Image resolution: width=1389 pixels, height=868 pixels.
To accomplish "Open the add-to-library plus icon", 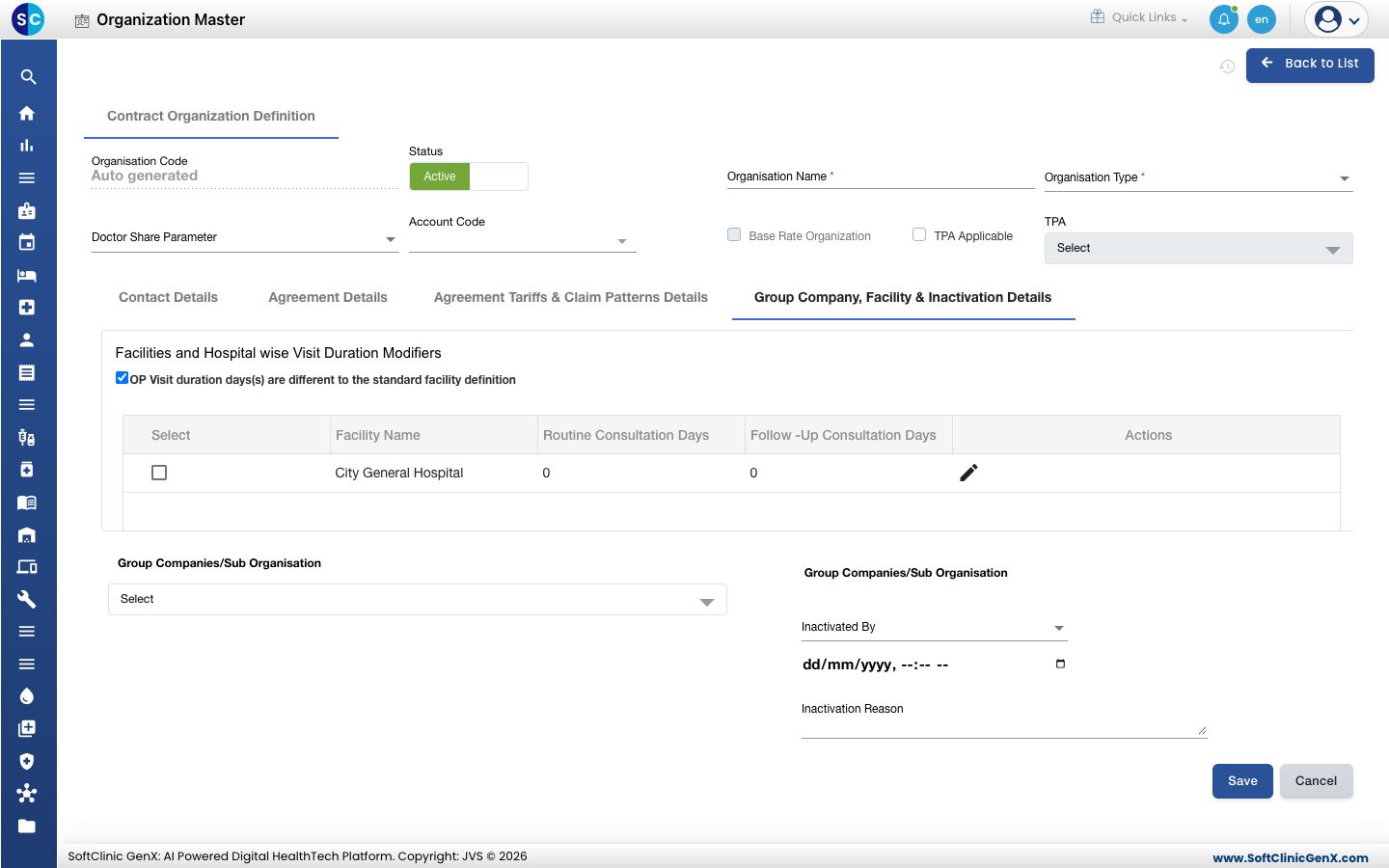I will tap(27, 728).
